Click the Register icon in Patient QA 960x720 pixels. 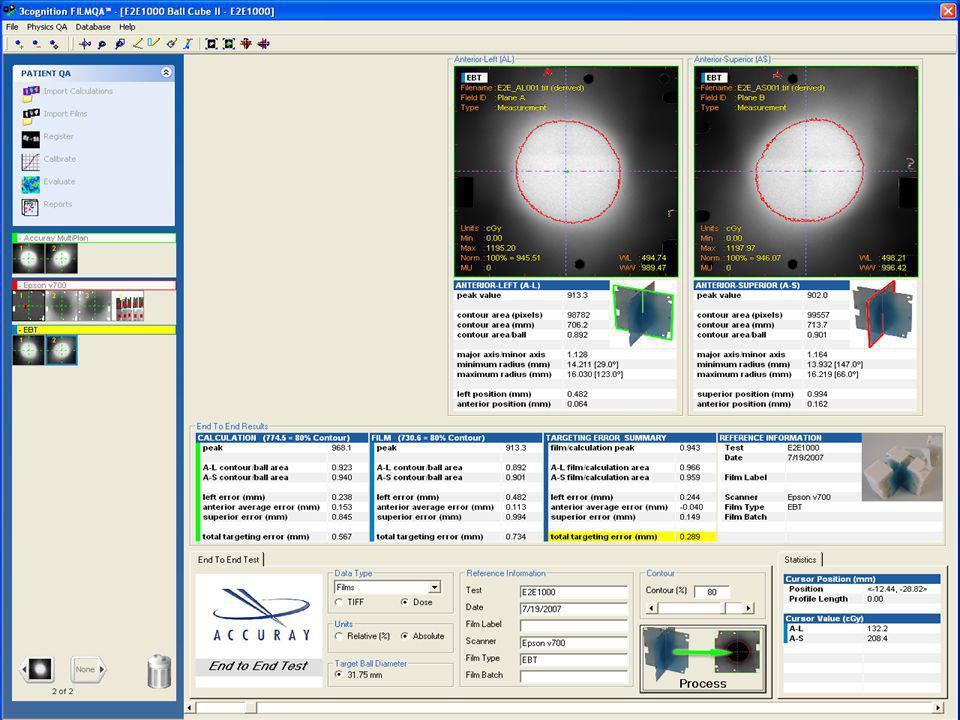click(31, 139)
